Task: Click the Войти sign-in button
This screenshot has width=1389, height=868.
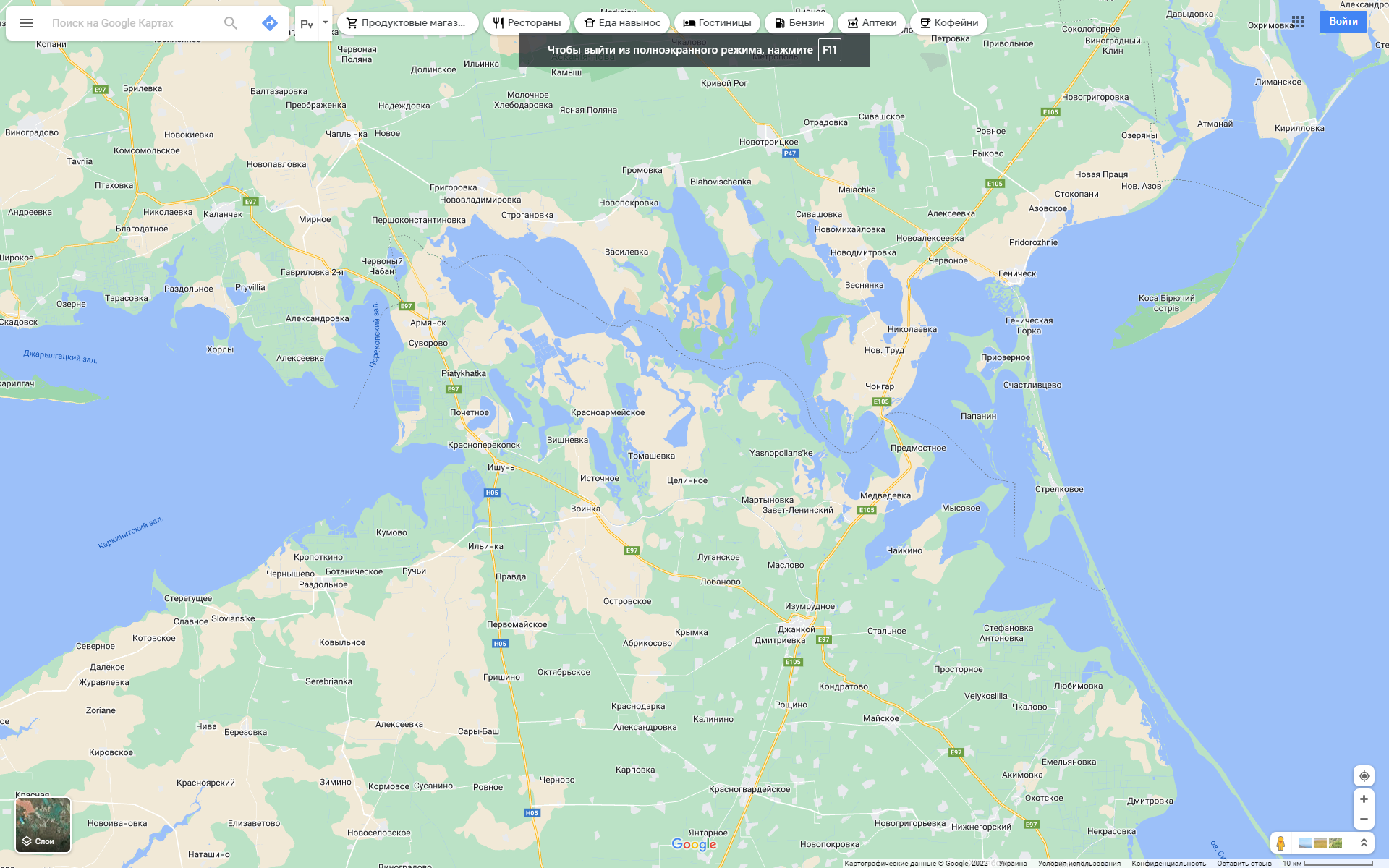Action: point(1343,22)
